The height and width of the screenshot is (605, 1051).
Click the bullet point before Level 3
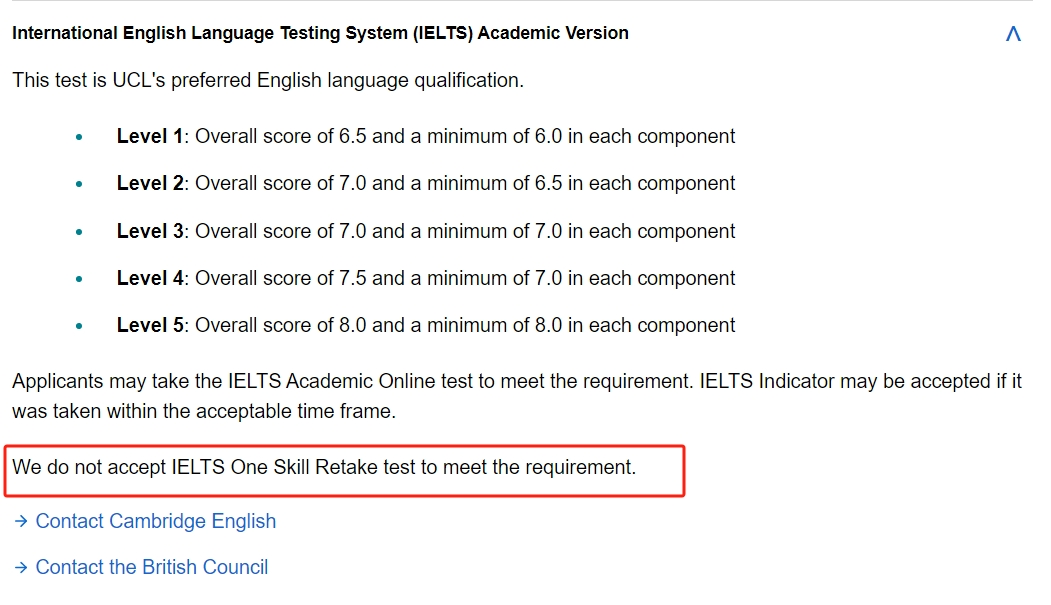point(79,232)
